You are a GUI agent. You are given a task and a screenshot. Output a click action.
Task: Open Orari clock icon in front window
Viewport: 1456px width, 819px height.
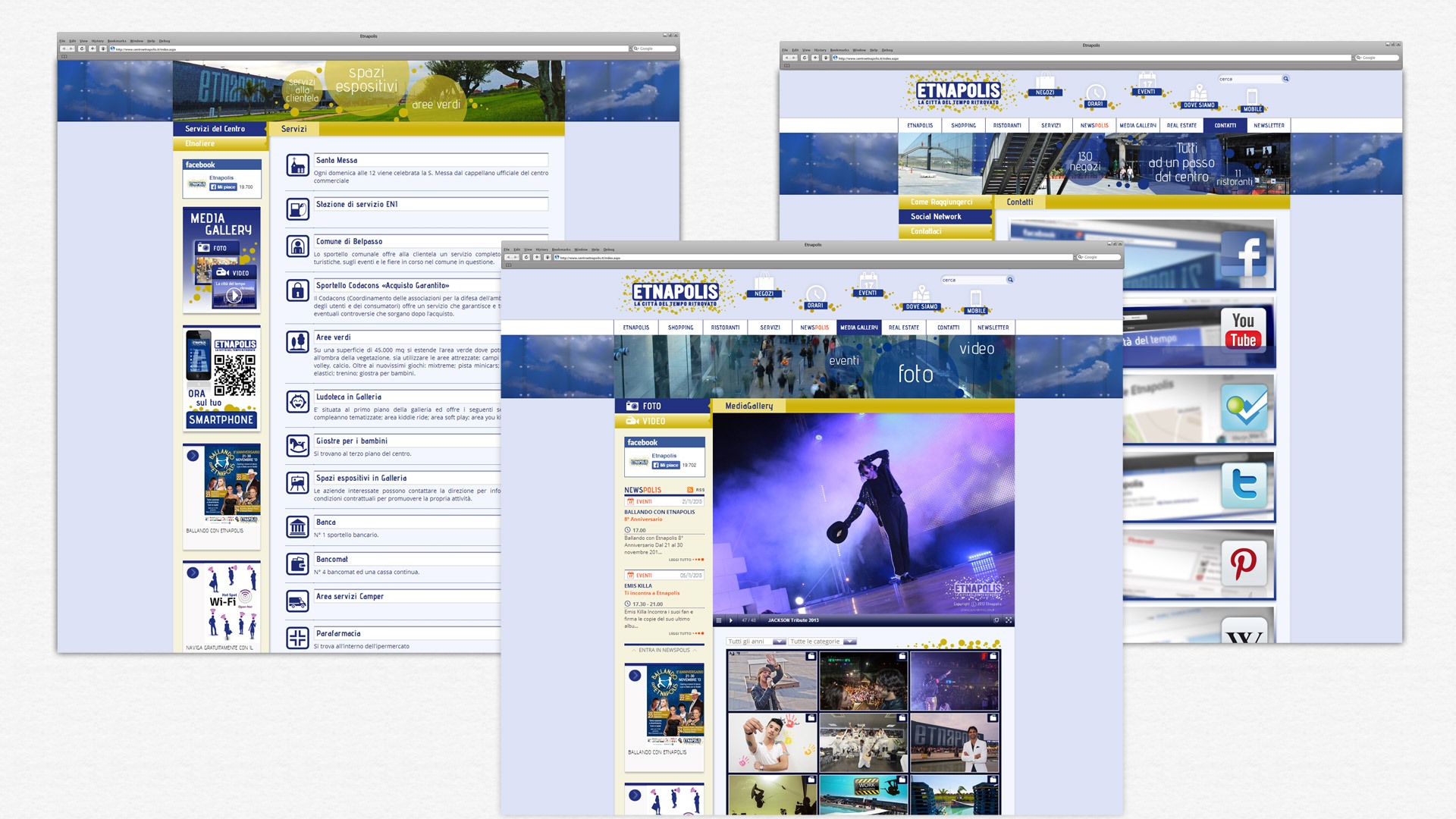coord(815,297)
